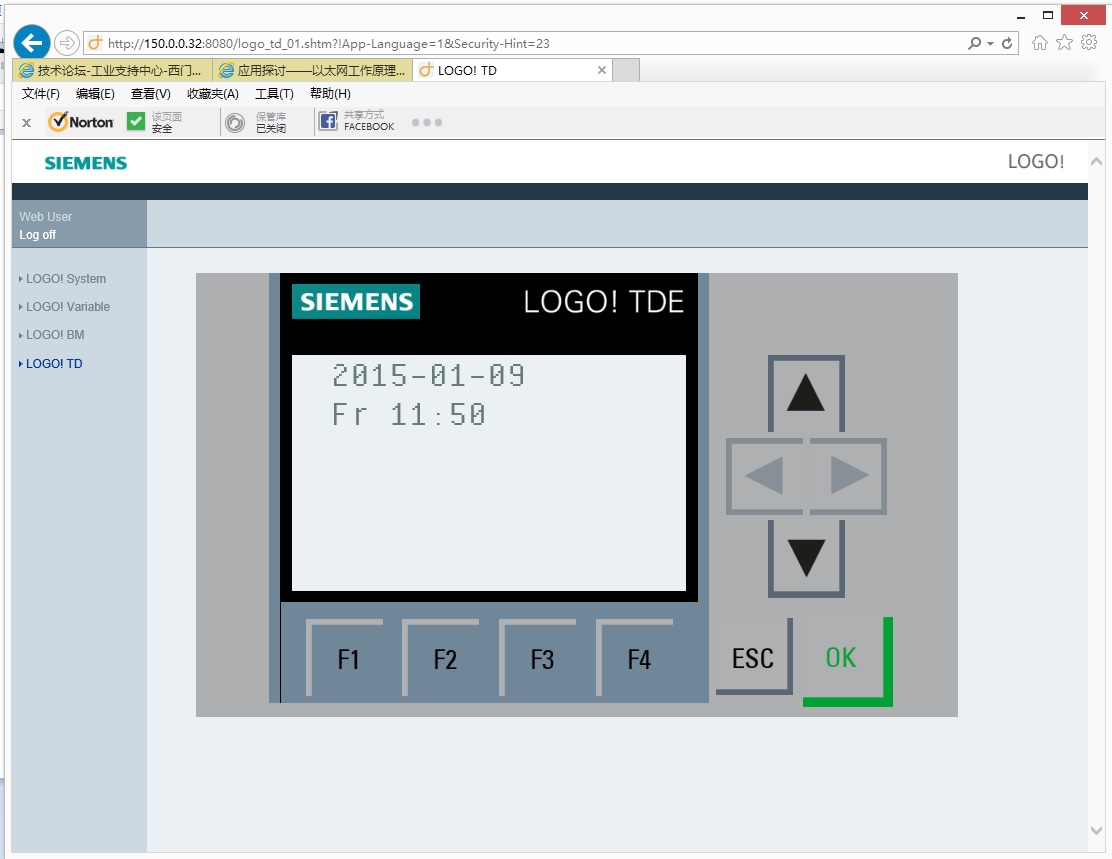This screenshot has height=859, width=1112.
Task: Click the SIEMENS badge on TDE panel
Action: (356, 301)
